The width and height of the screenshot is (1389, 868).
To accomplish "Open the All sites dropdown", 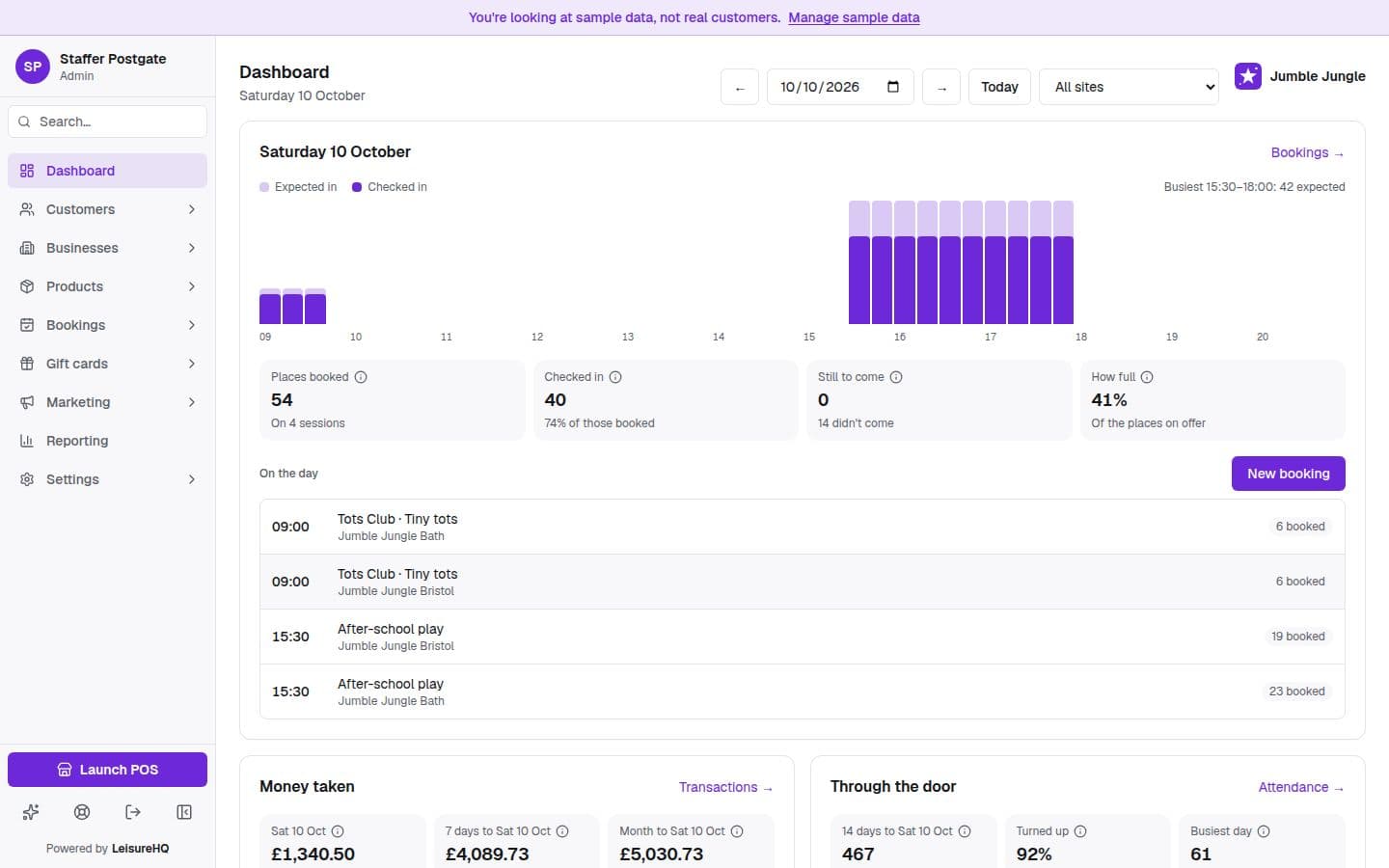I will coord(1129,87).
